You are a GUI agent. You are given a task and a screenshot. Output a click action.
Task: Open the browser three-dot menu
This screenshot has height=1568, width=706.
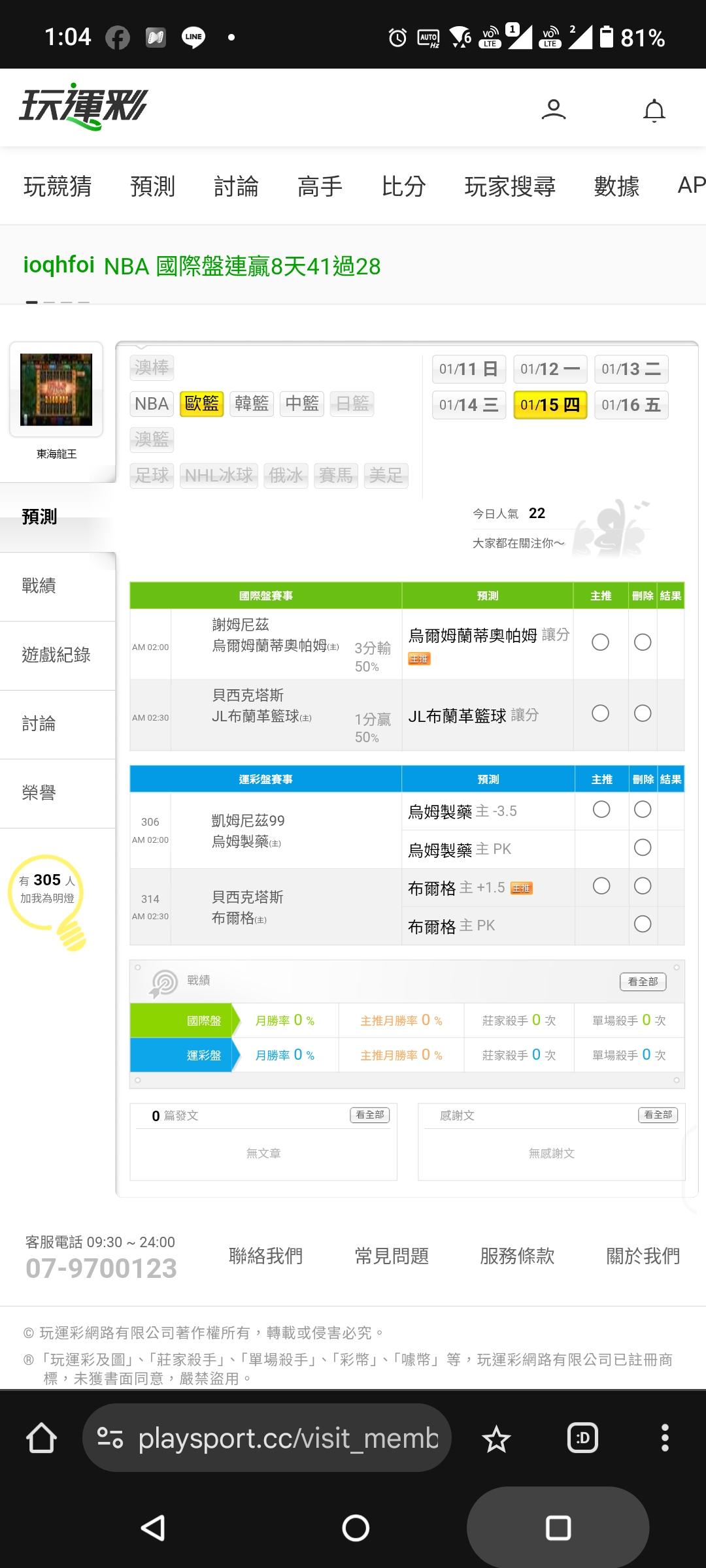tap(665, 1438)
